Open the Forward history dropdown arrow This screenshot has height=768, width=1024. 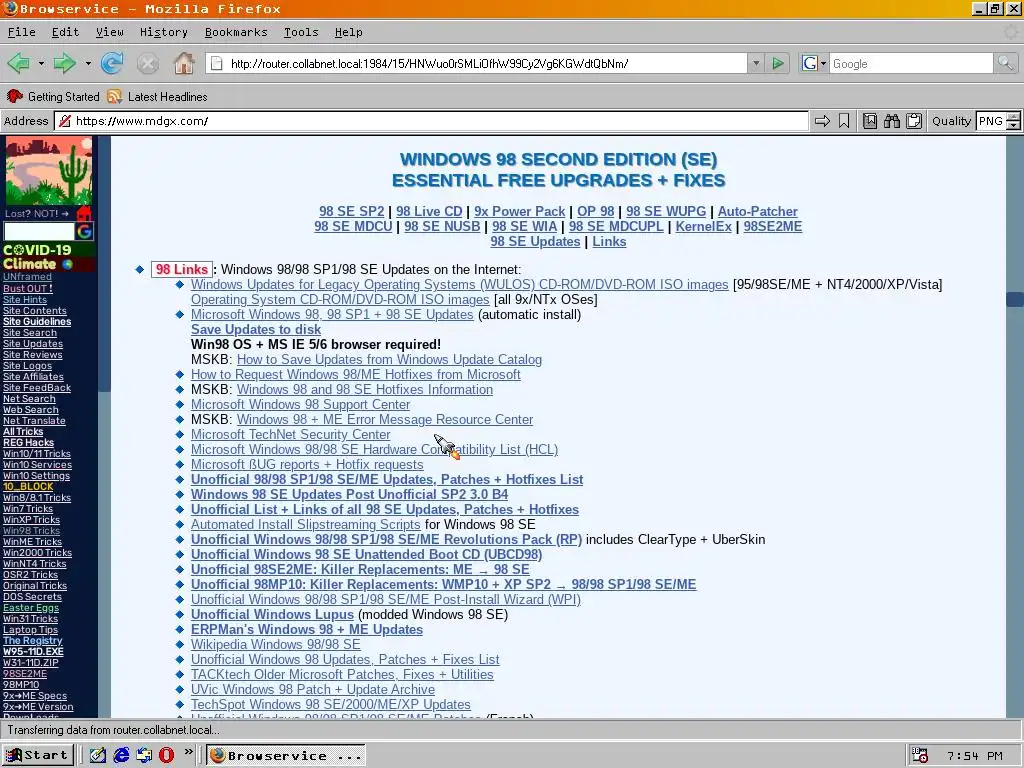pyautogui.click(x=88, y=63)
